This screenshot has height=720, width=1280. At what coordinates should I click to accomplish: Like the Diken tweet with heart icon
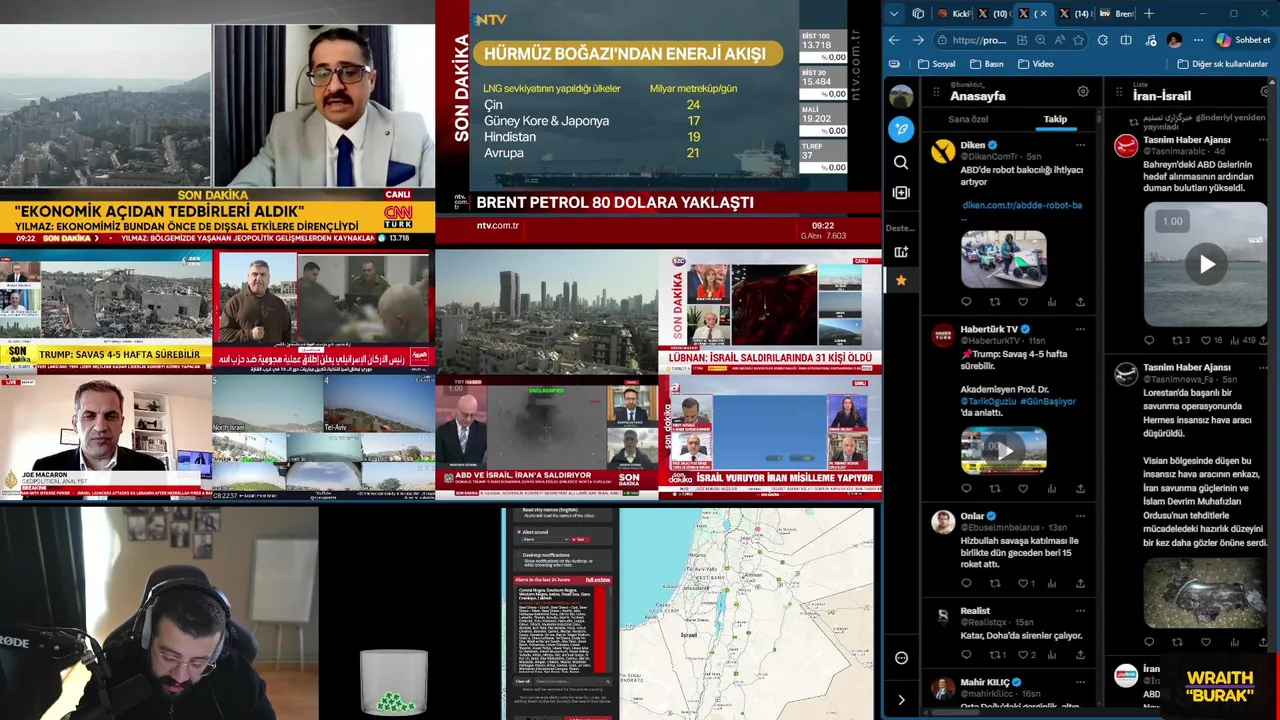[1023, 302]
